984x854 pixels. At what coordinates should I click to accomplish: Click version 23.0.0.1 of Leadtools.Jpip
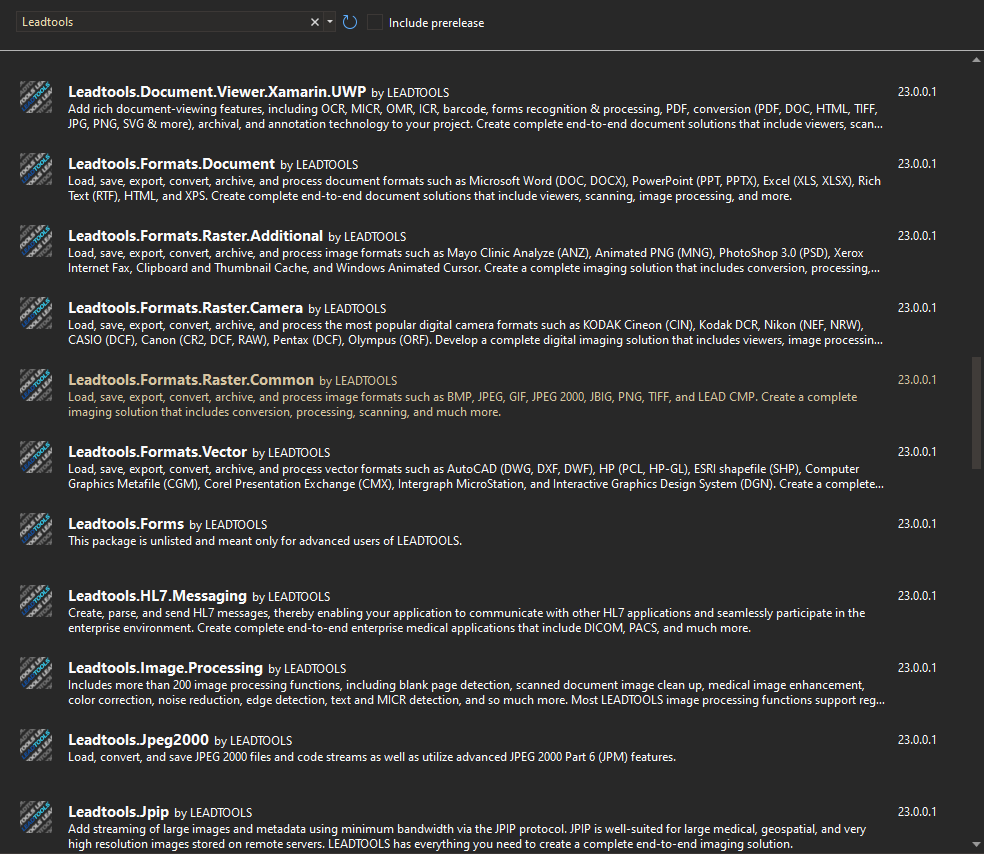pyautogui.click(x=917, y=812)
